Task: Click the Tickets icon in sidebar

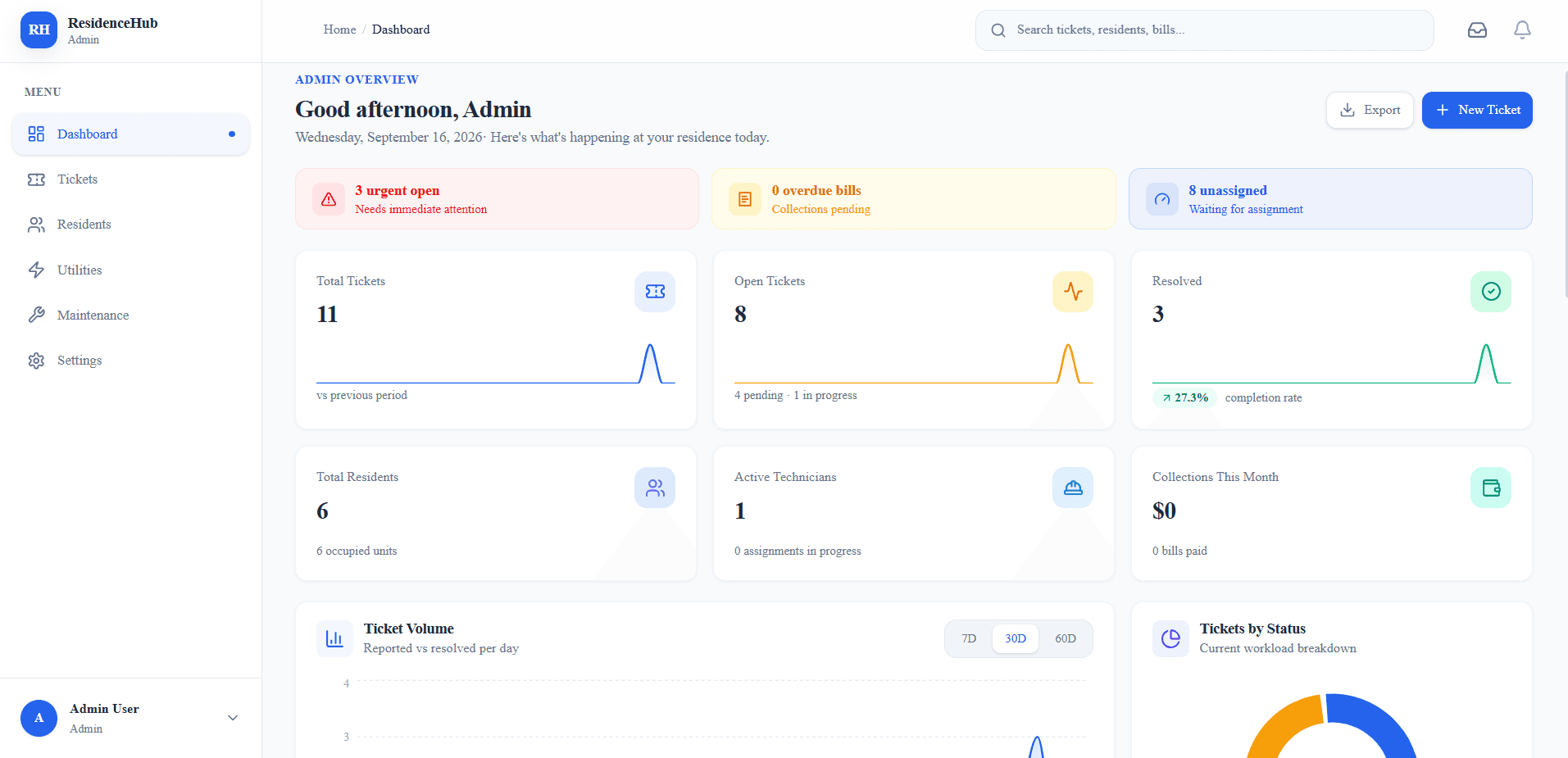Action: pyautogui.click(x=36, y=179)
